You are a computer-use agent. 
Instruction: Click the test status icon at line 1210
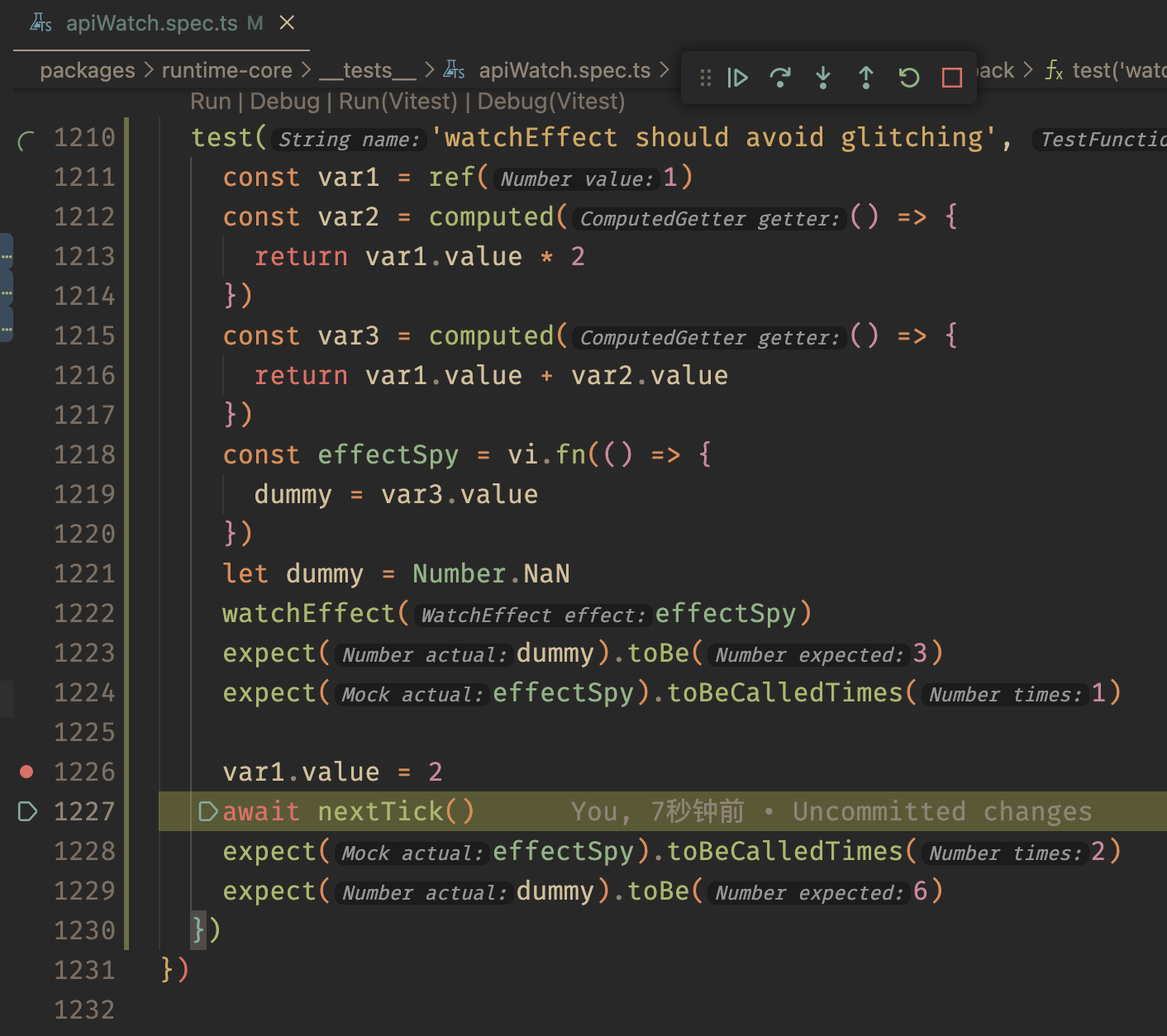26,140
